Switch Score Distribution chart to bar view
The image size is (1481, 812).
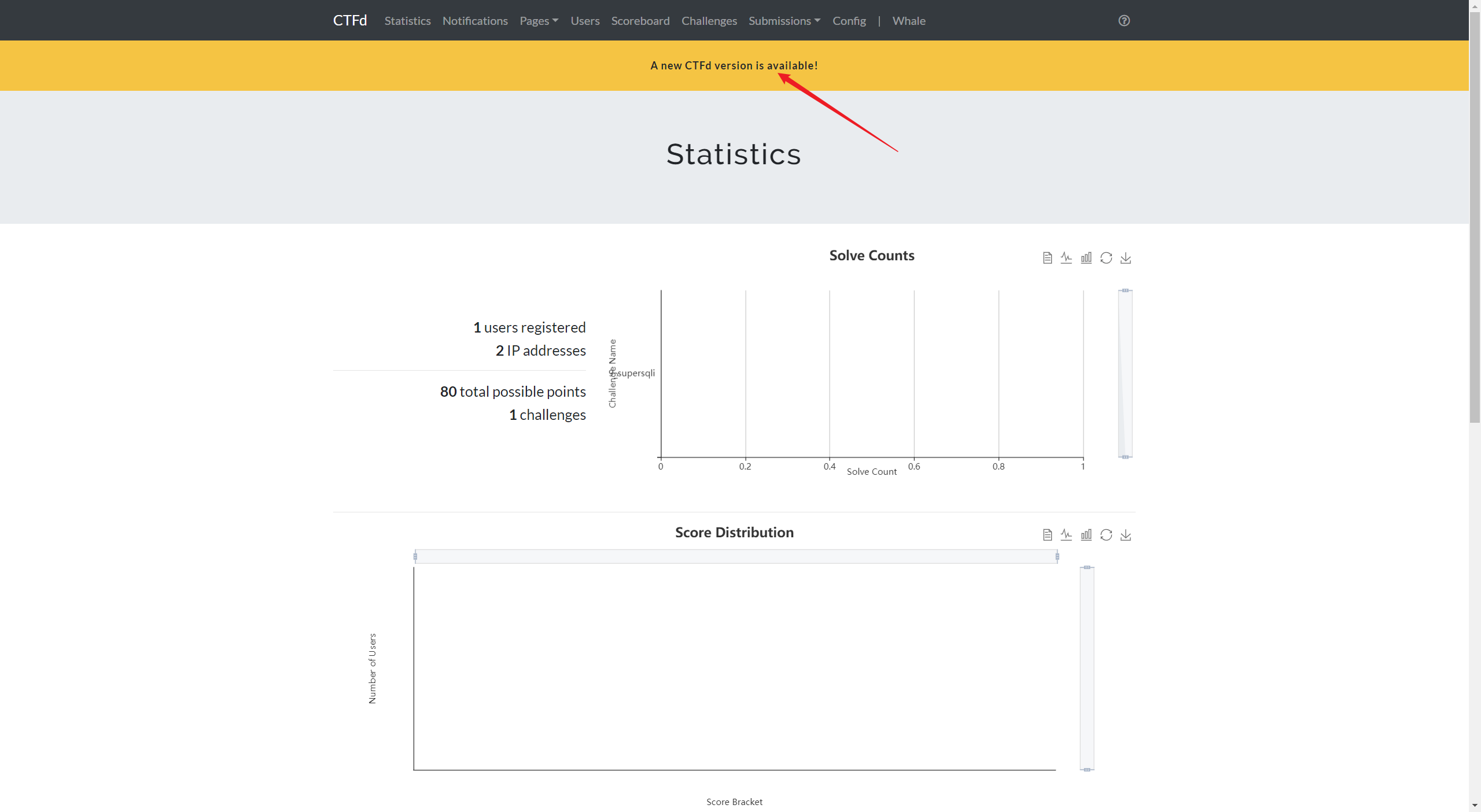1086,535
